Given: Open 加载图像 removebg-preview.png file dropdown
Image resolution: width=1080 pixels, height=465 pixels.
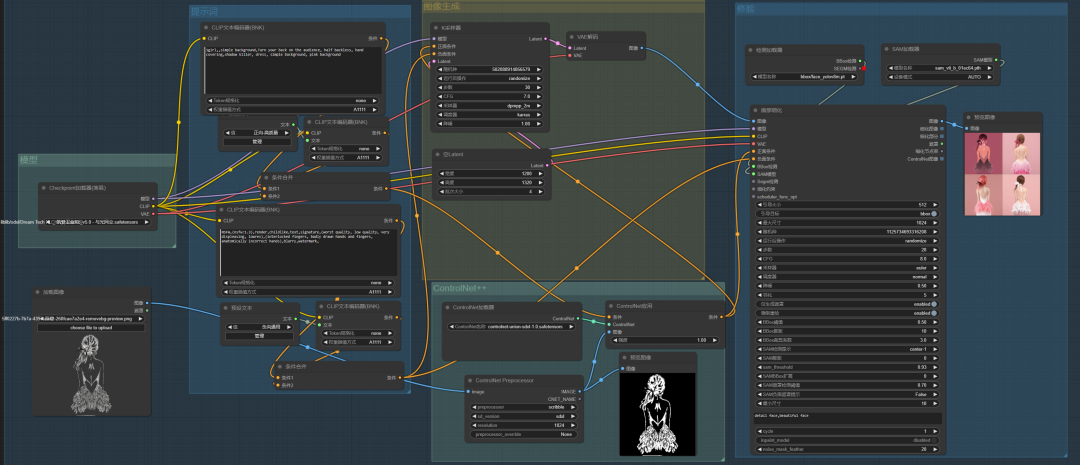Looking at the screenshot, I should tap(91, 319).
